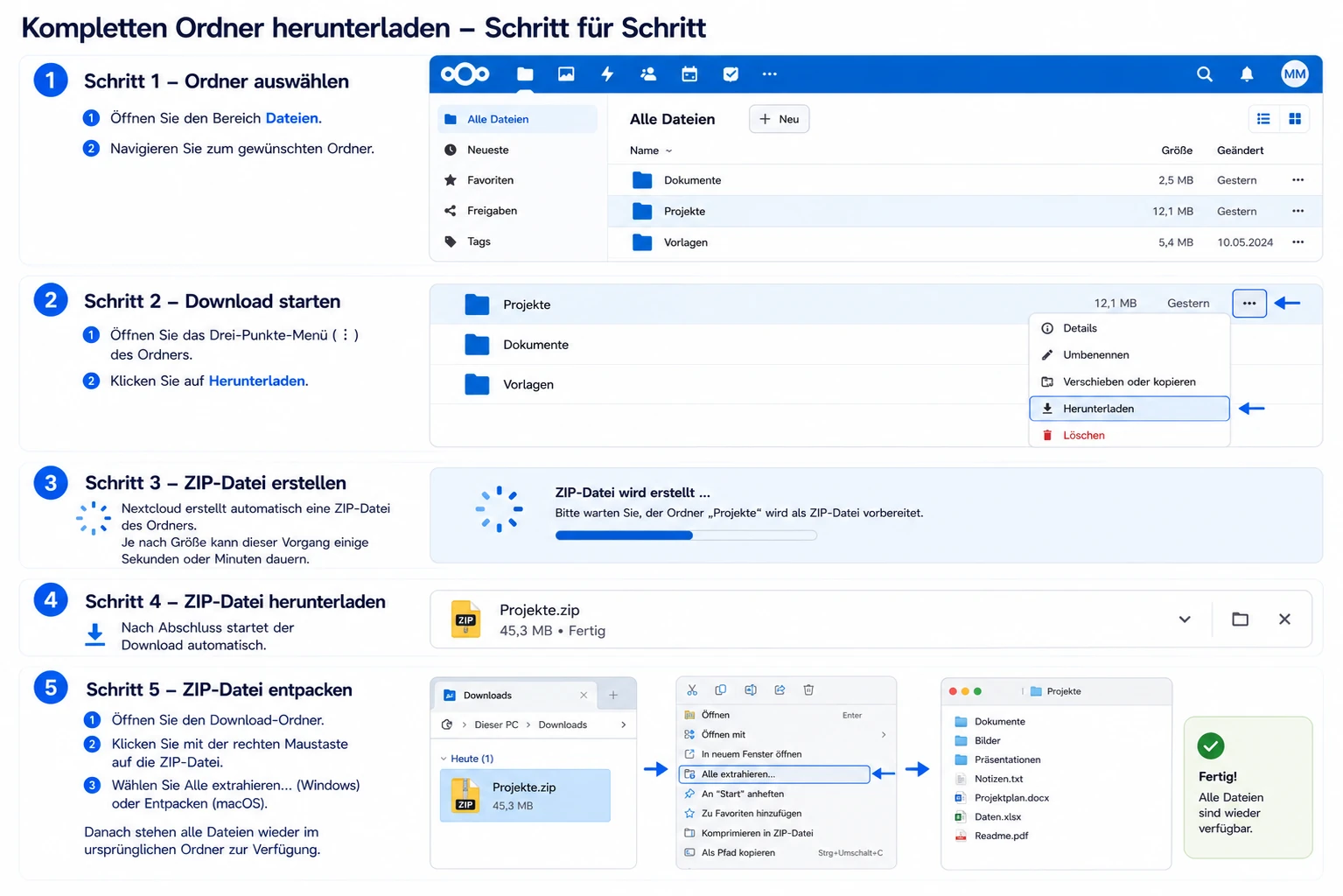This screenshot has width=1343, height=896.
Task: Click the Share icon in the context menu
Action: tap(780, 690)
